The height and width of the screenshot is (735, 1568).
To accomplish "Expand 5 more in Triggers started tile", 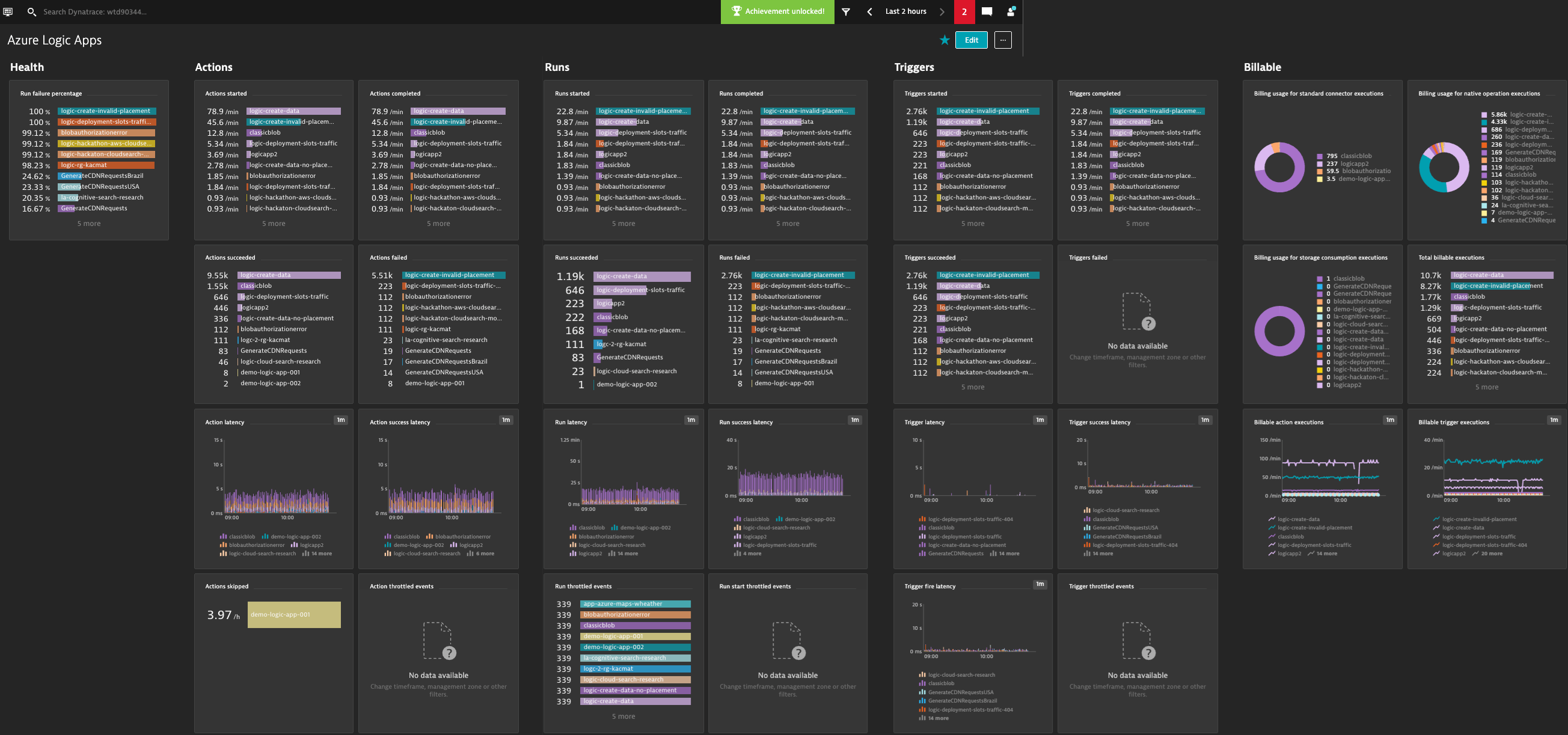I will point(973,224).
